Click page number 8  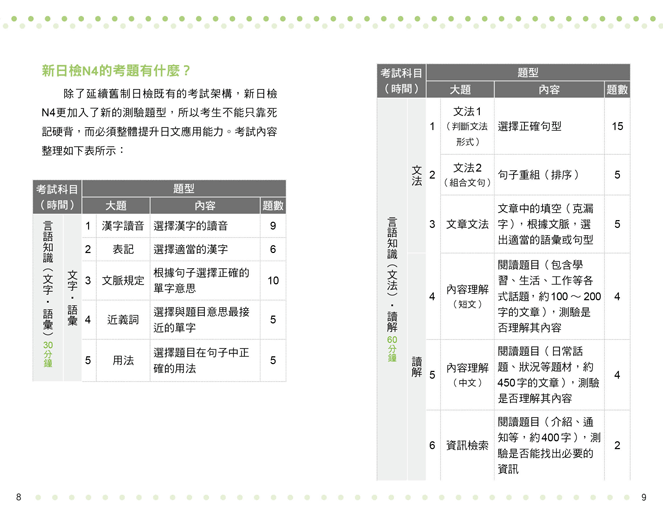pos(18,497)
